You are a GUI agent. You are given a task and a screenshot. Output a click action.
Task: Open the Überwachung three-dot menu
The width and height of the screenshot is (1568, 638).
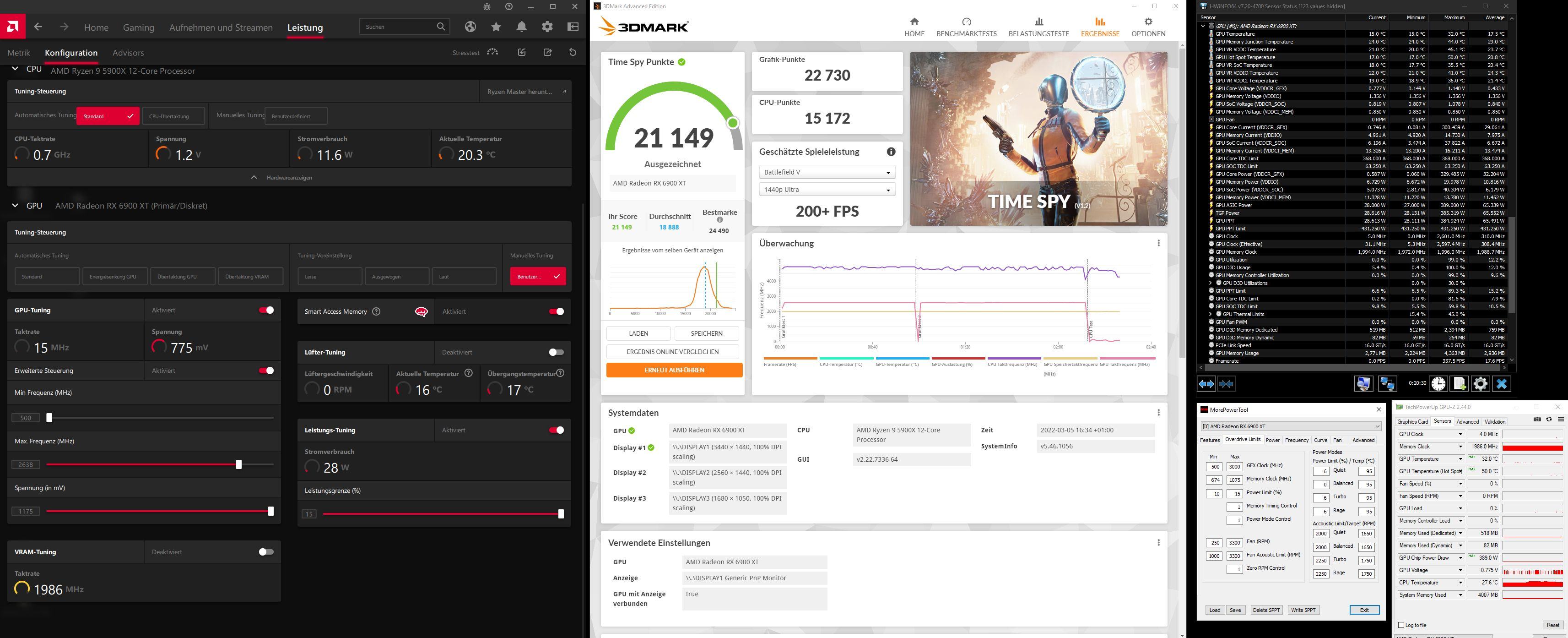(1158, 243)
